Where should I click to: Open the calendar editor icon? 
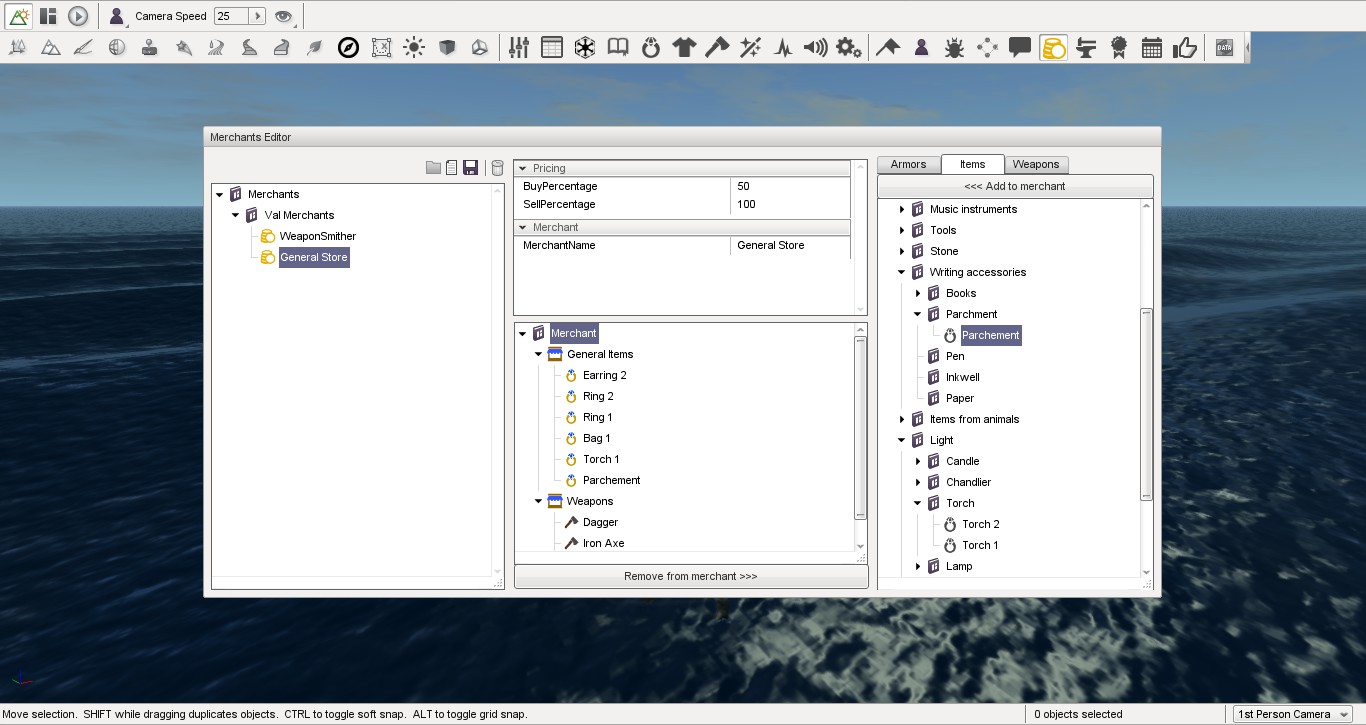[1151, 46]
